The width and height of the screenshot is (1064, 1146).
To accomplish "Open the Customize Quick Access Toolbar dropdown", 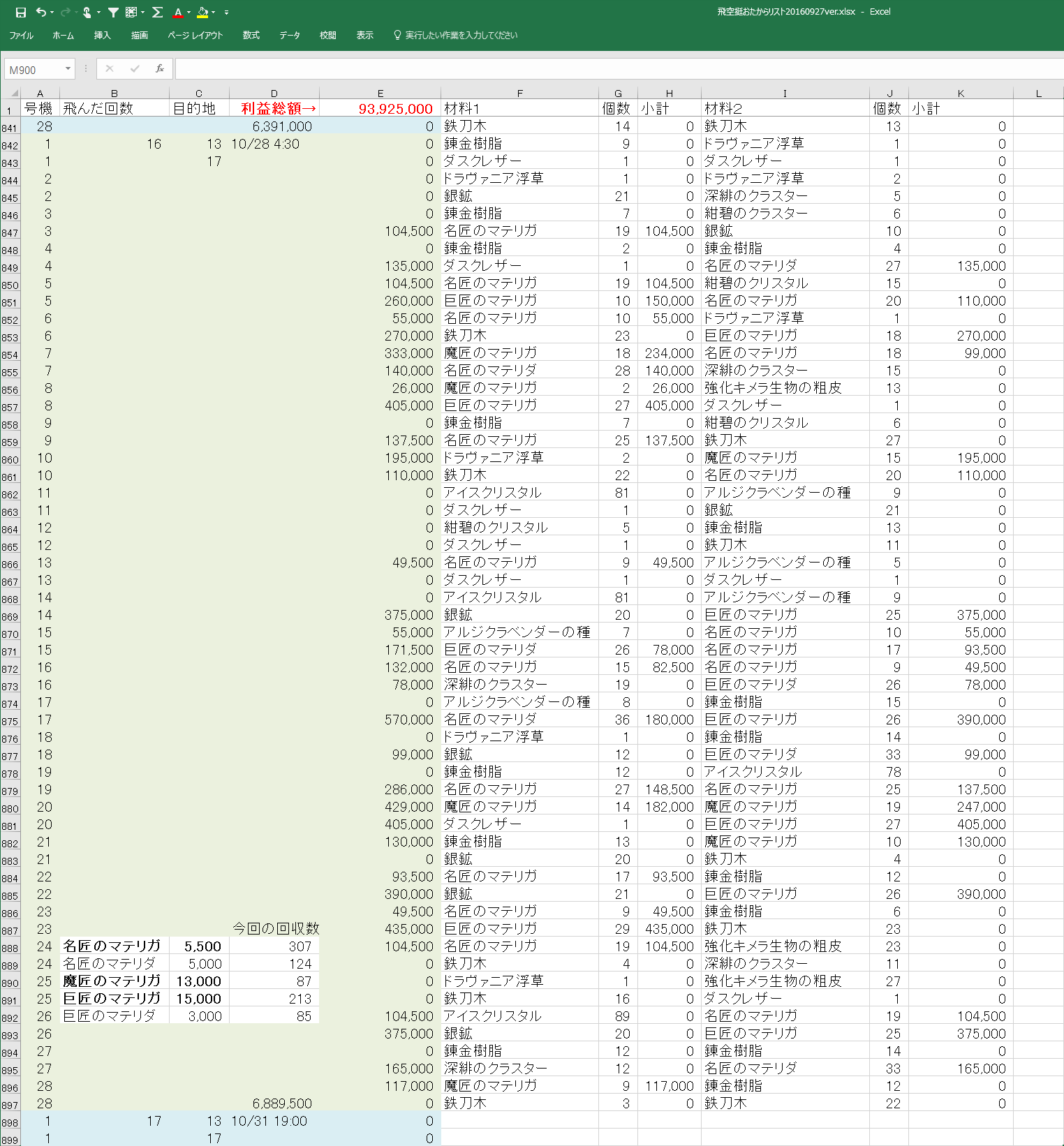I will click(x=226, y=13).
